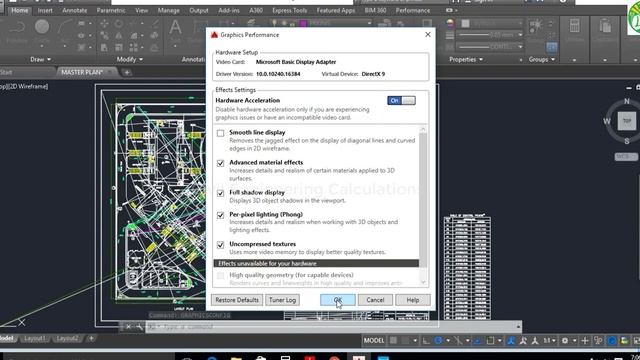Open the new drawing tab plus icon

[x=127, y=73]
